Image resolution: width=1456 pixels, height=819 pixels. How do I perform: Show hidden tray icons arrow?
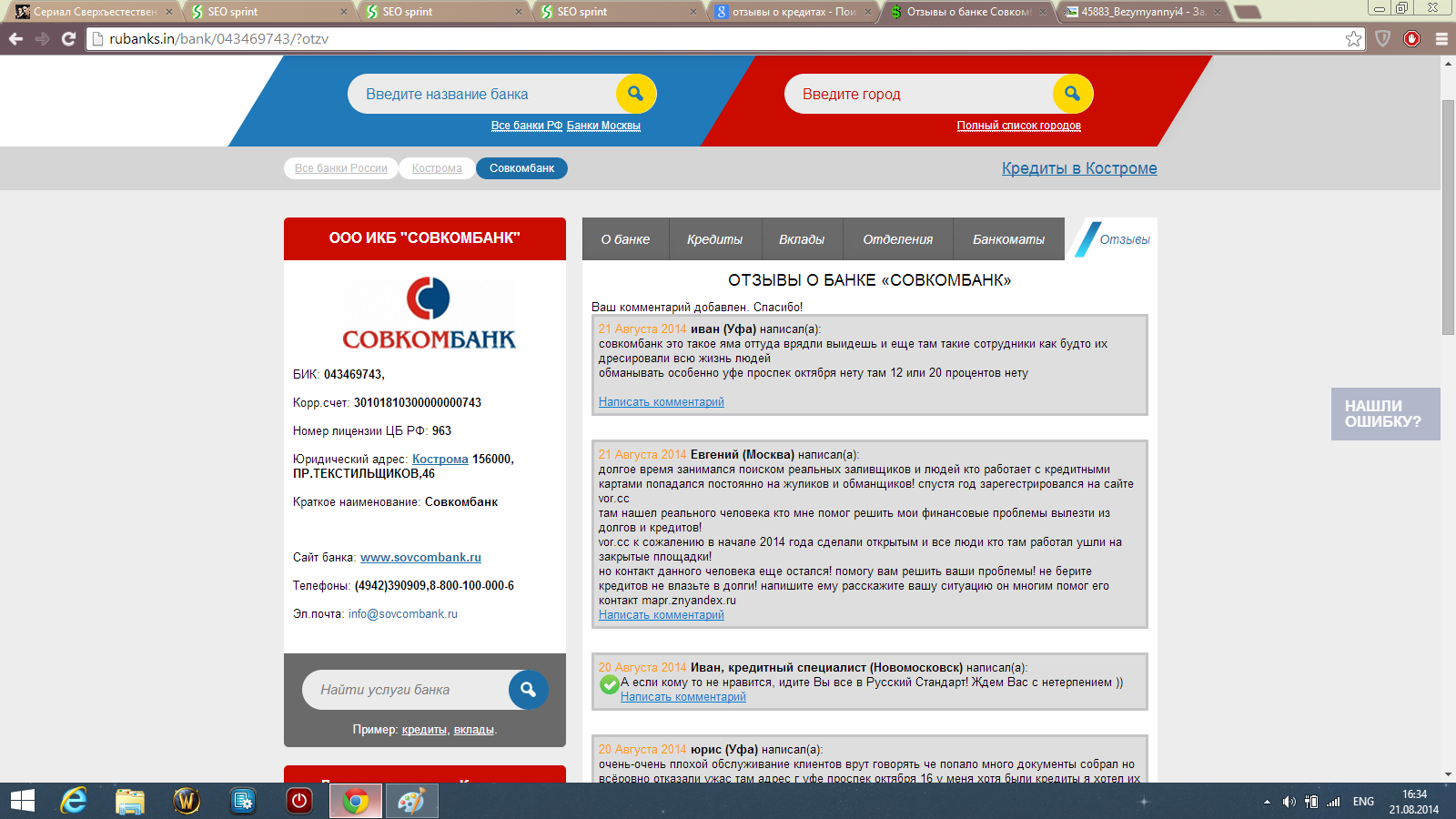pos(1267,802)
